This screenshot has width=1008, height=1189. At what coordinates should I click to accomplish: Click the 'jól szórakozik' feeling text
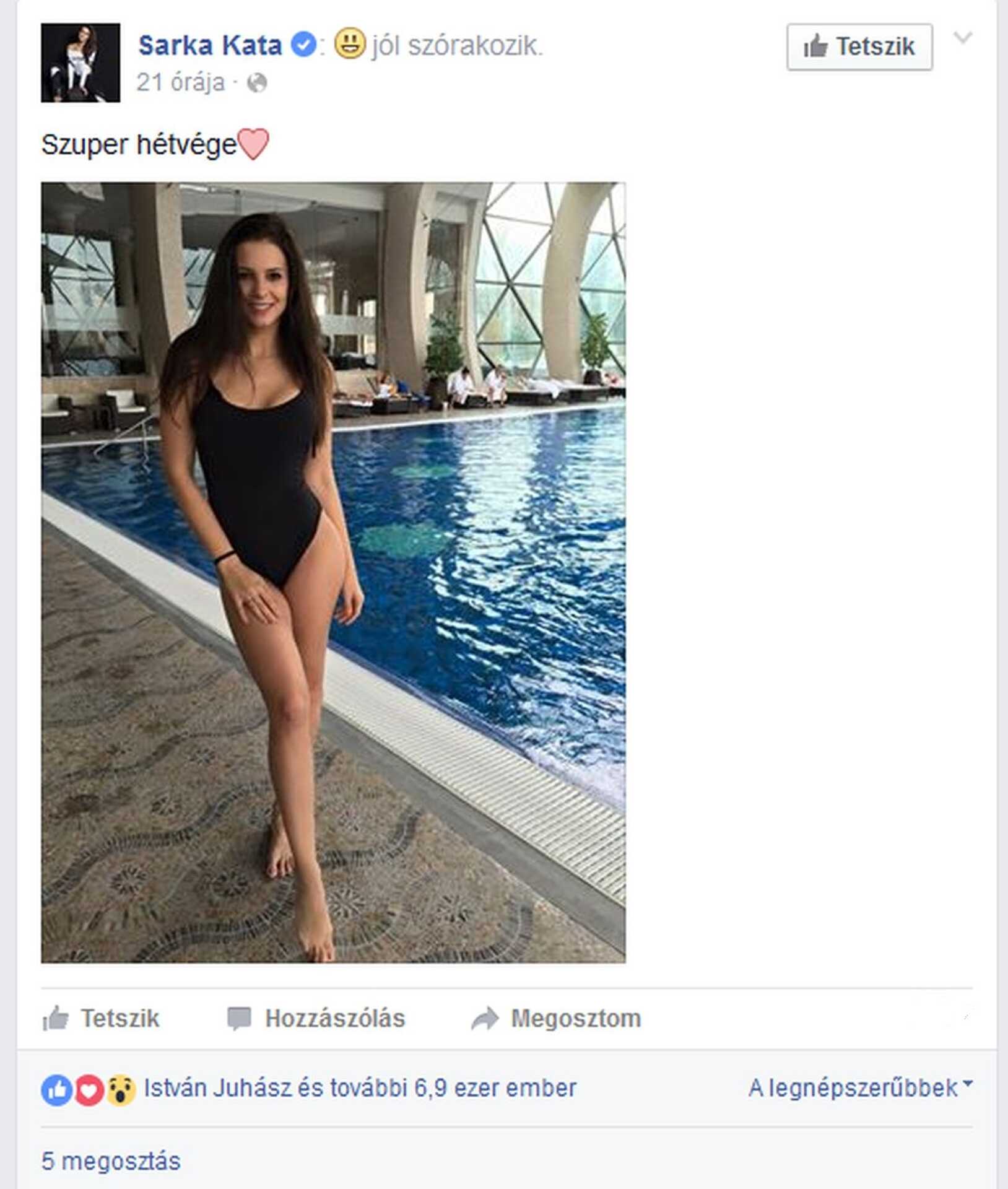pos(458,46)
